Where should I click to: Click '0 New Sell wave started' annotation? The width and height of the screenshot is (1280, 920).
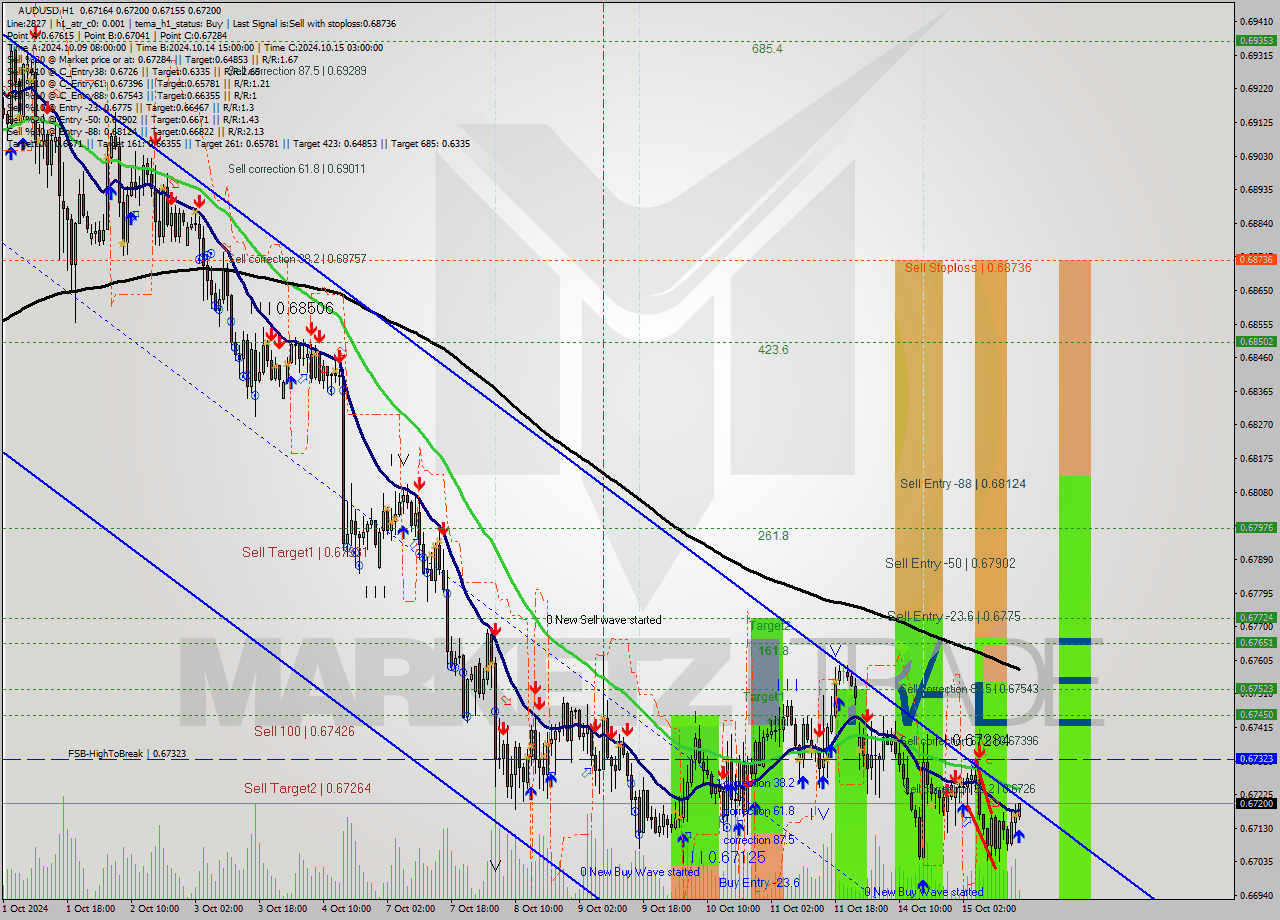pos(604,620)
